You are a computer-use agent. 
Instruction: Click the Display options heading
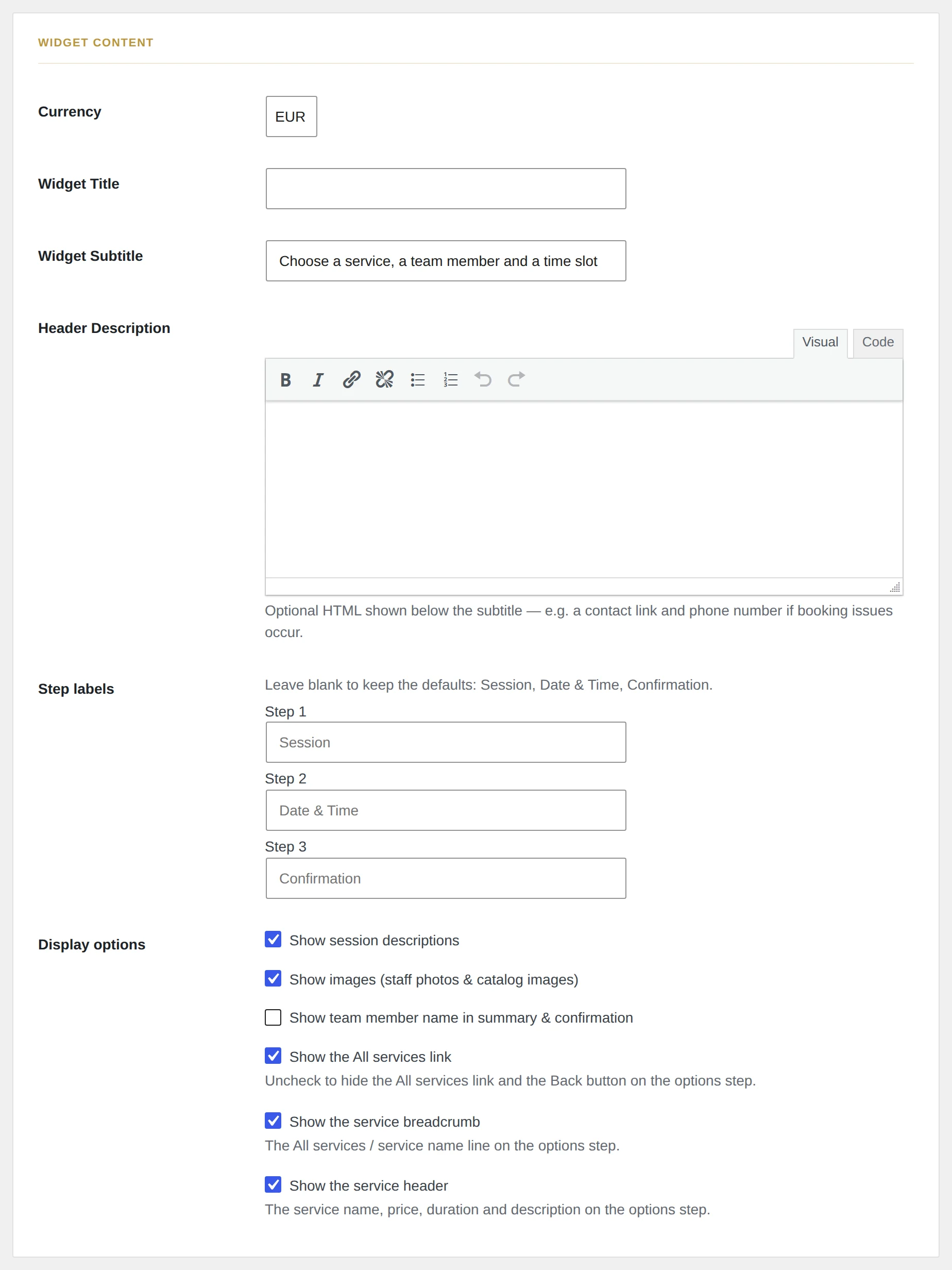[91, 944]
